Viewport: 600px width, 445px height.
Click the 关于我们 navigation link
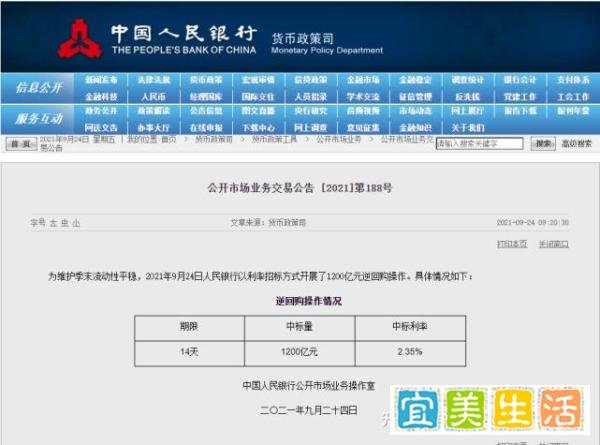point(468,128)
